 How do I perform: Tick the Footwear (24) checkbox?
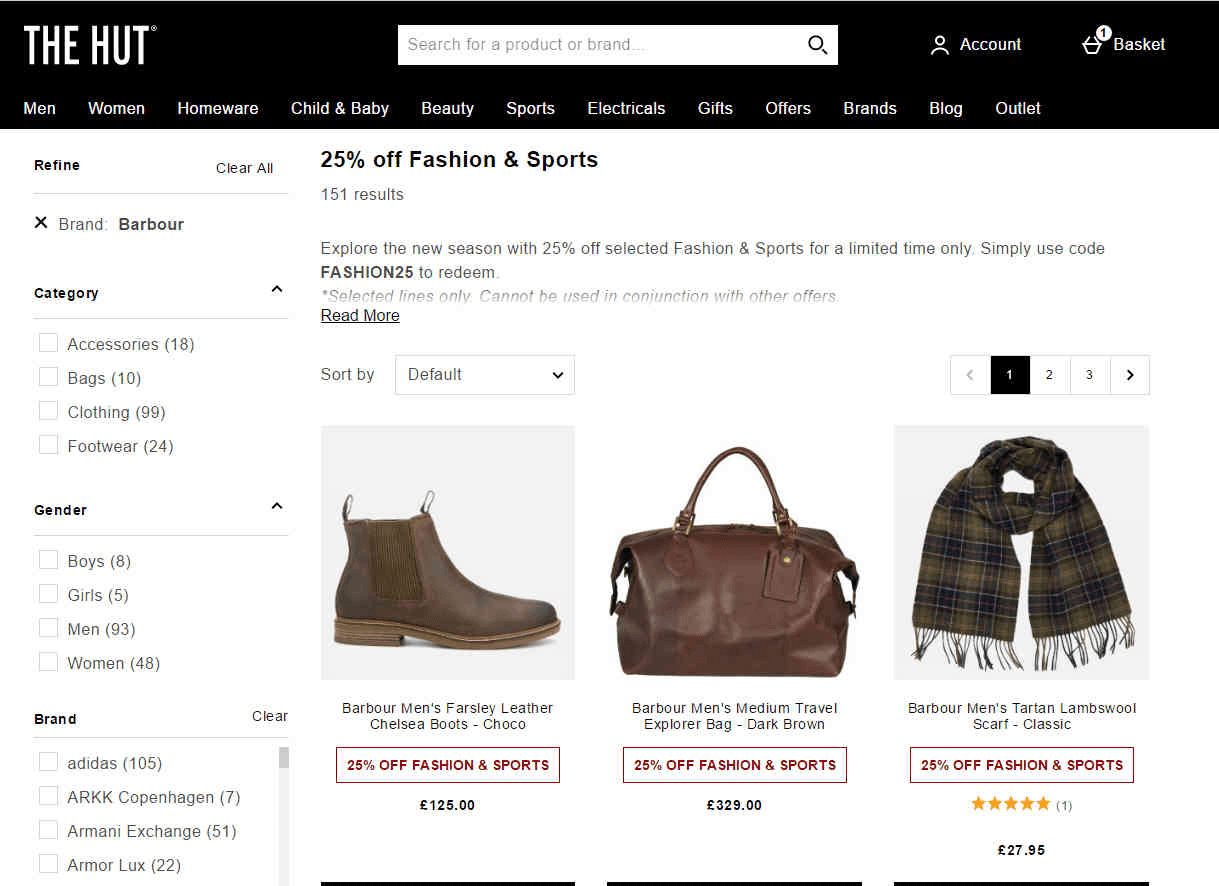pos(48,445)
